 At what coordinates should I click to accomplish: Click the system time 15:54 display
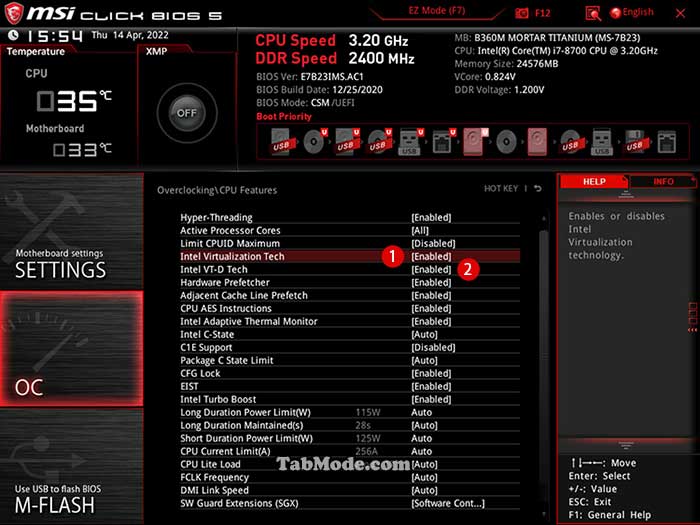(x=55, y=36)
